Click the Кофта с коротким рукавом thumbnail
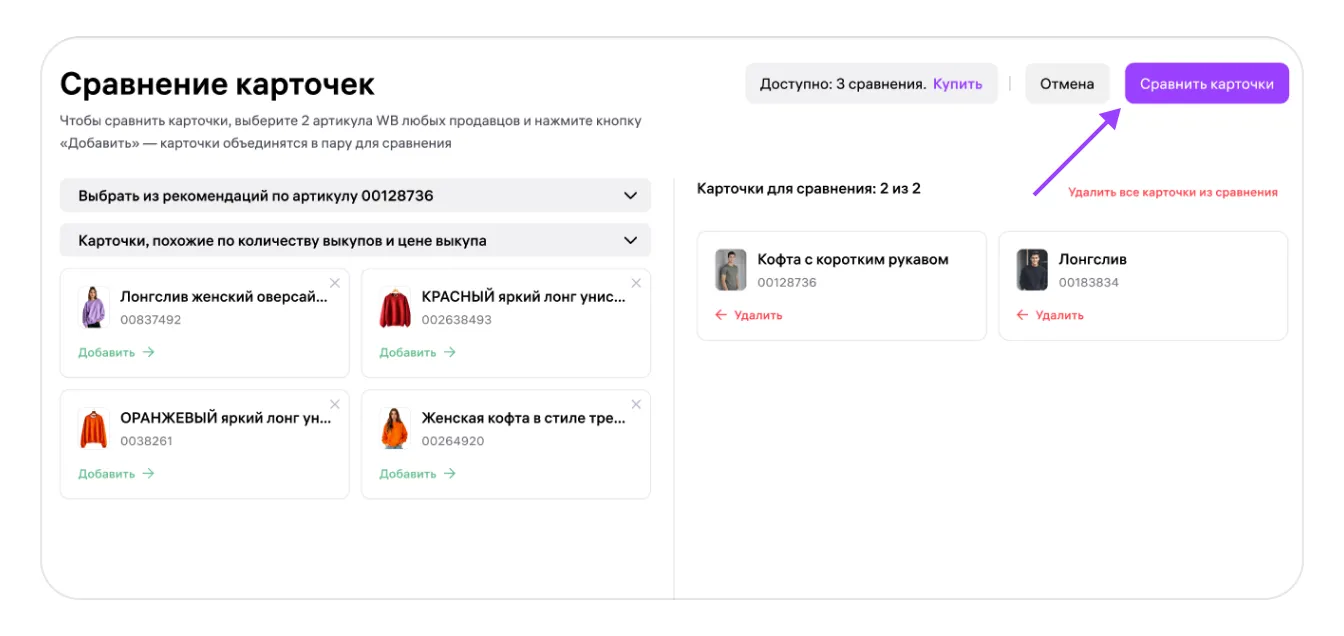The height and width of the screenshot is (636, 1344). pyautogui.click(x=731, y=270)
